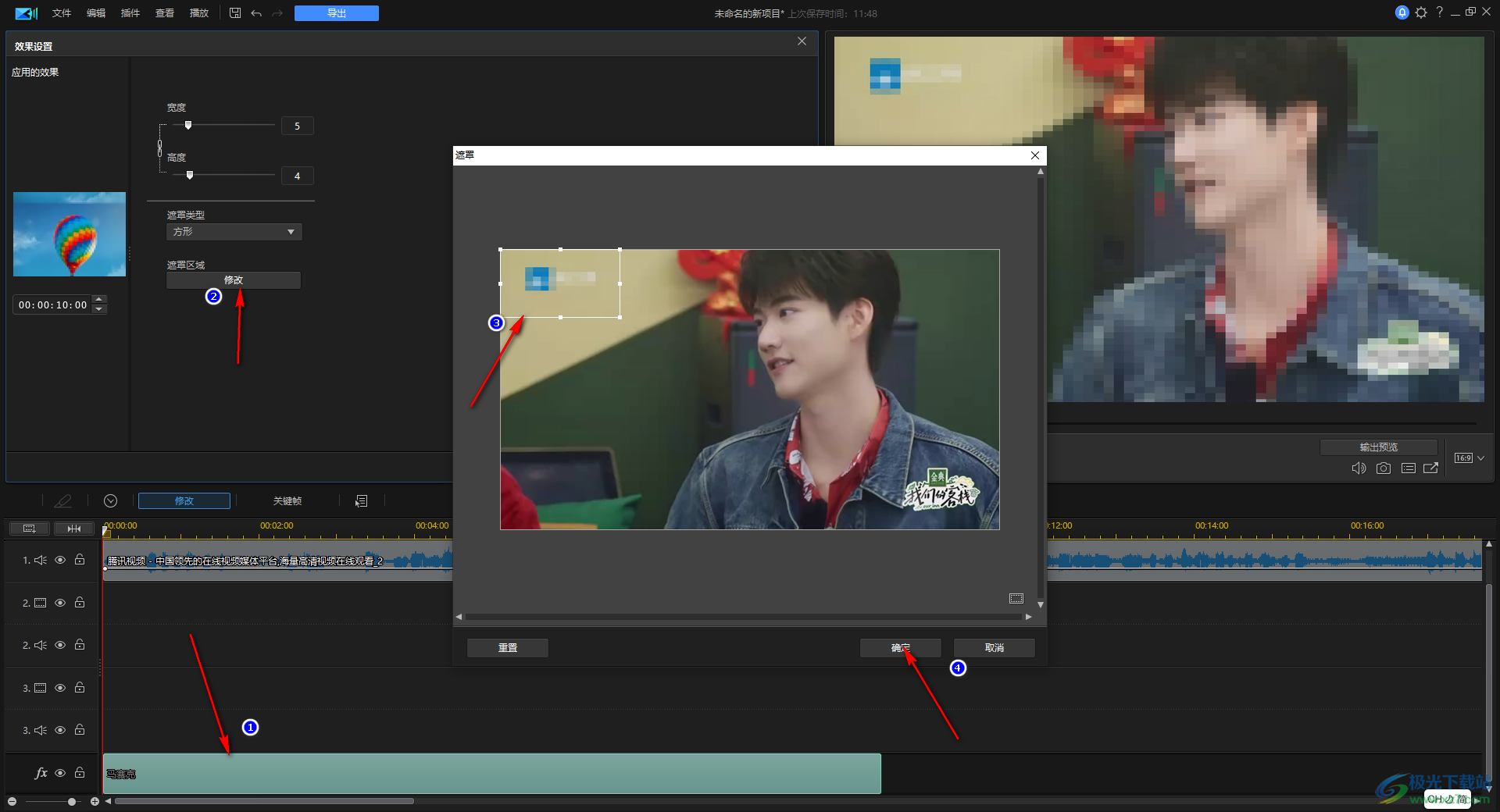Viewport: 1500px width, 812px height.
Task: Open the notification bell icon
Action: 1402,12
